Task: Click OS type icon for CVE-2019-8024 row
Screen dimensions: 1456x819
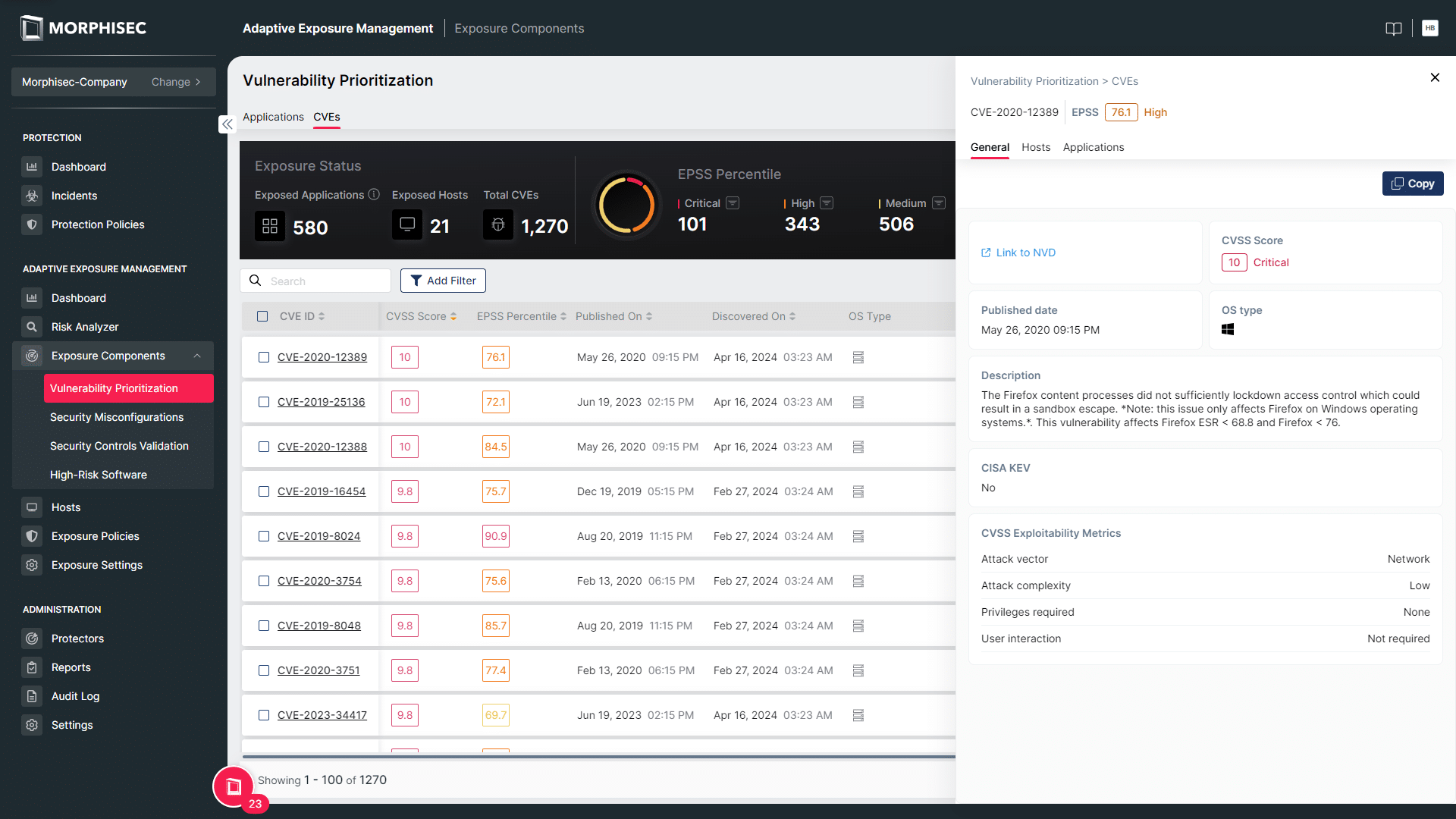Action: (x=858, y=536)
